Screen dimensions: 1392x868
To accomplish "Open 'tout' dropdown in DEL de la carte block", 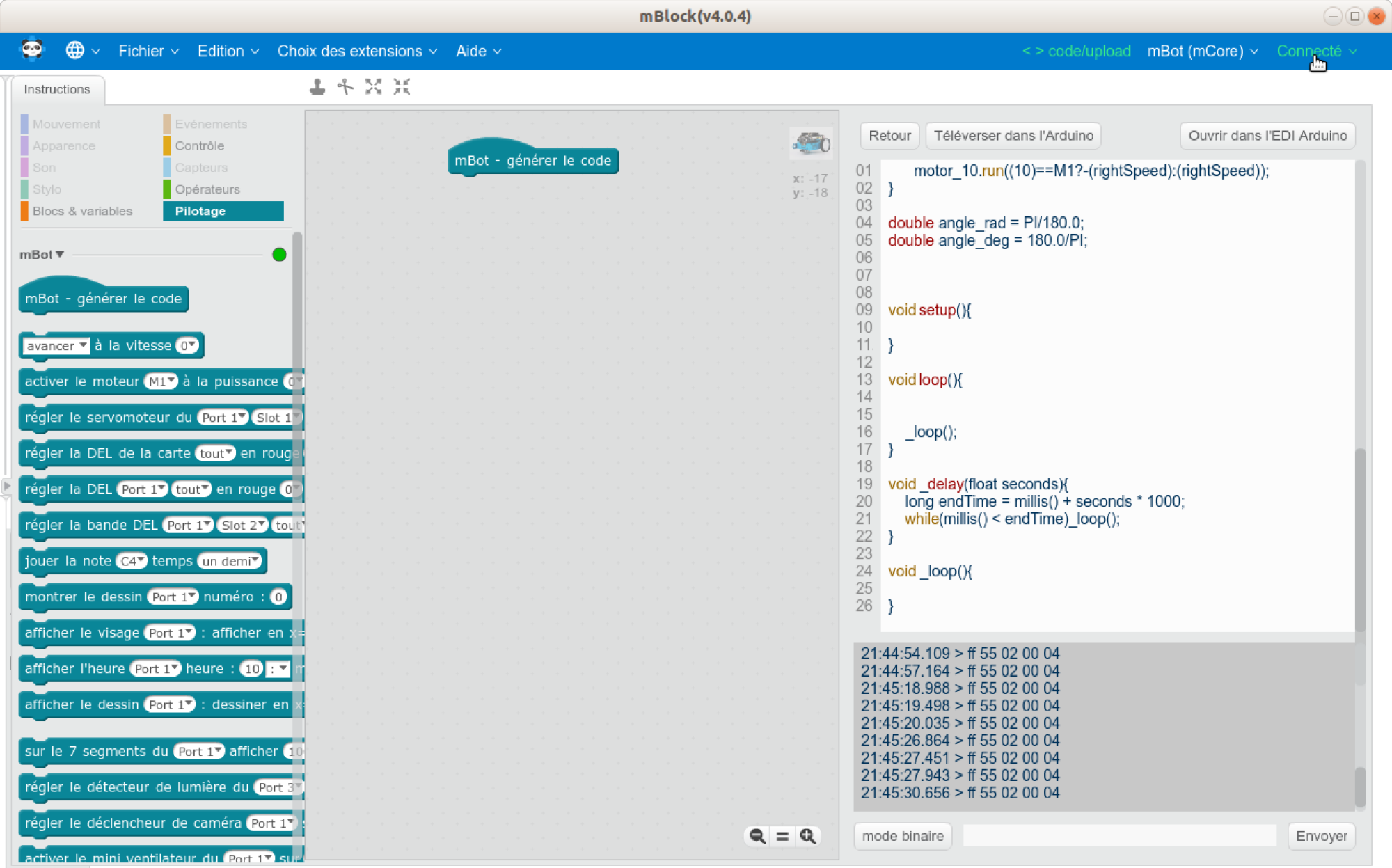I will point(215,454).
